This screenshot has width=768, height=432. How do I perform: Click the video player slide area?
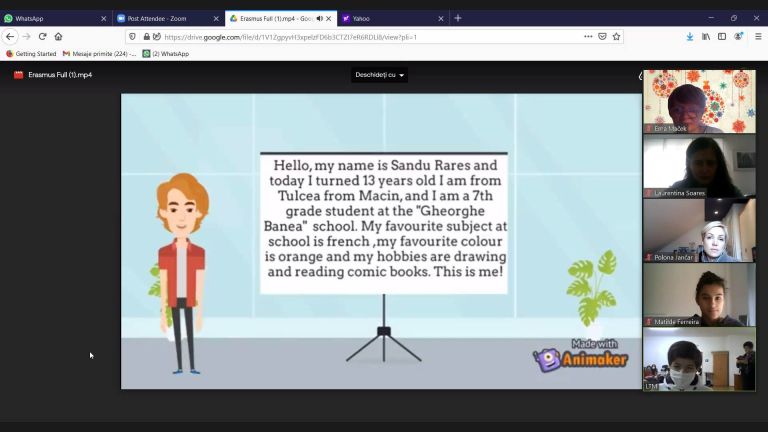(x=381, y=241)
